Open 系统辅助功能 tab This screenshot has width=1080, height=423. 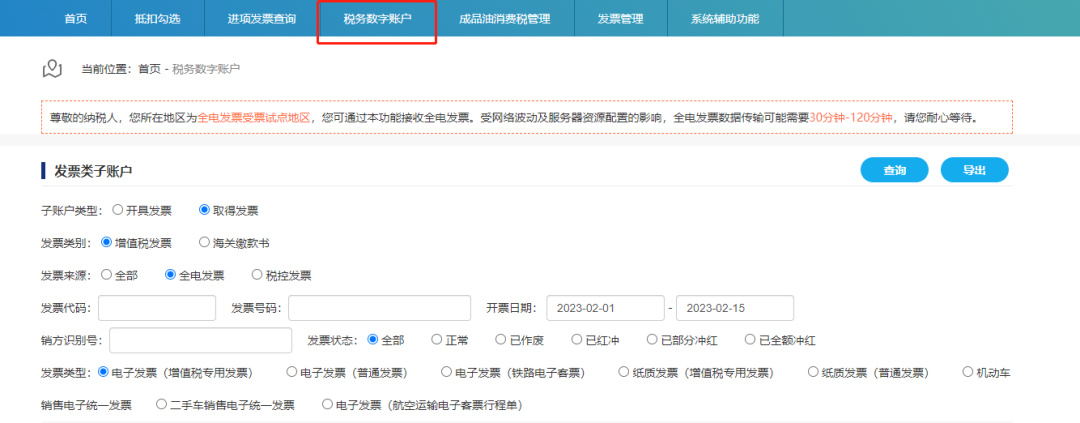click(725, 19)
